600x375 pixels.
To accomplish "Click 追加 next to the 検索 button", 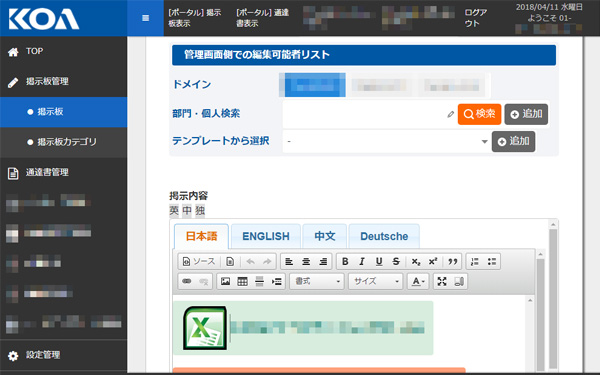I will coord(526,114).
